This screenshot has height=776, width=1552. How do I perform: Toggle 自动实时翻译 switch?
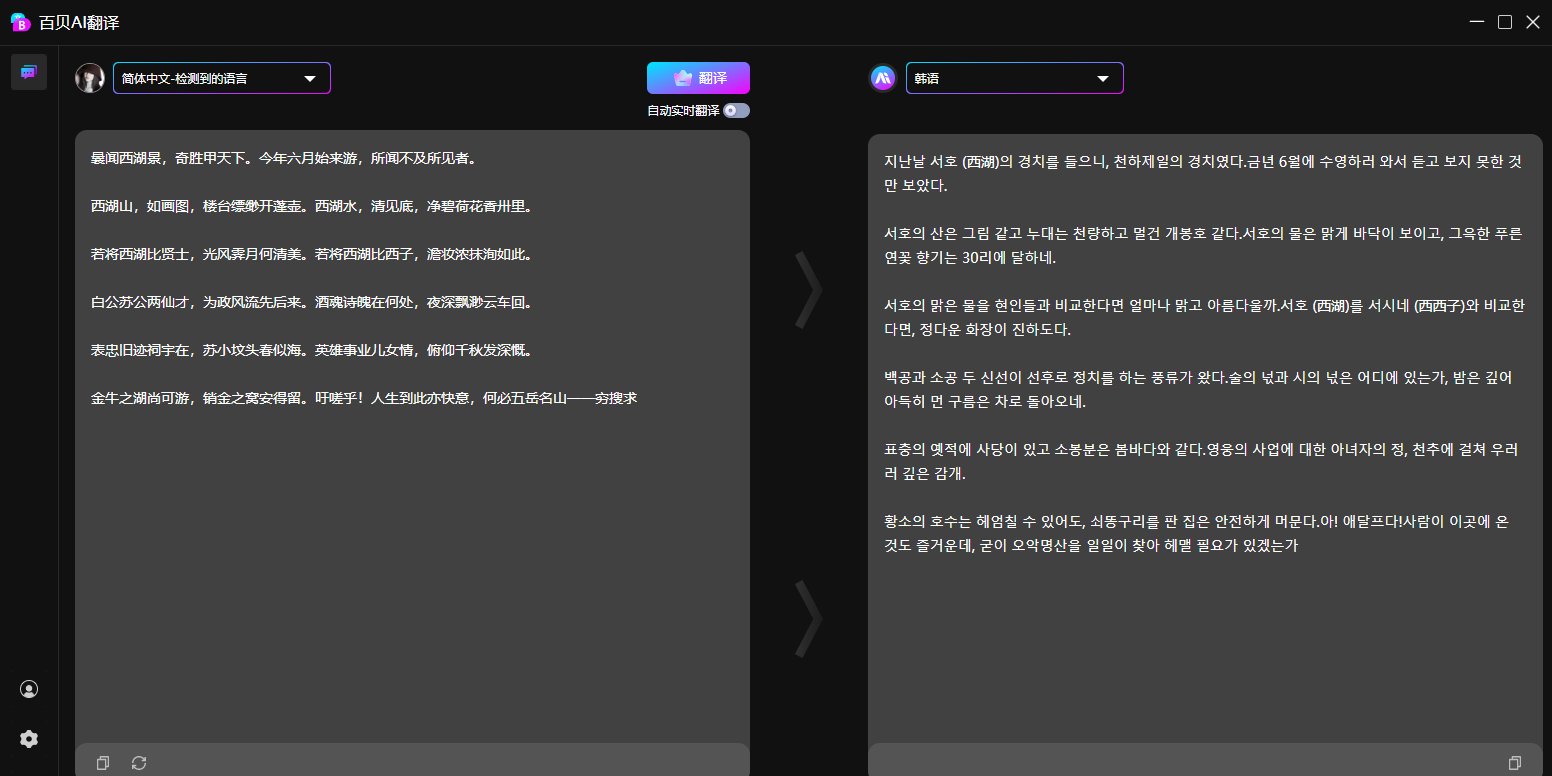click(736, 111)
